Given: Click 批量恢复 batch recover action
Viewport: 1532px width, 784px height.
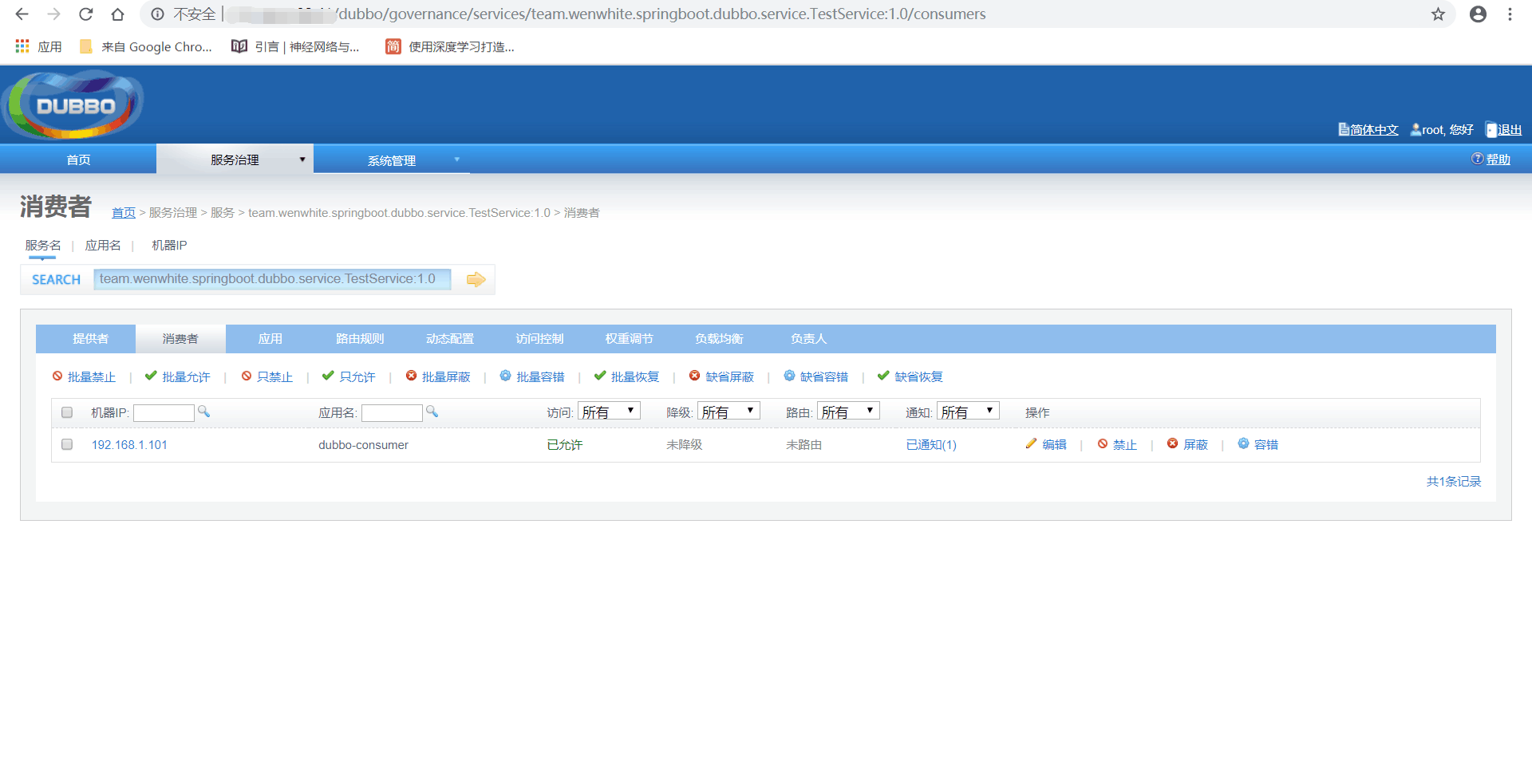Looking at the screenshot, I should click(626, 376).
